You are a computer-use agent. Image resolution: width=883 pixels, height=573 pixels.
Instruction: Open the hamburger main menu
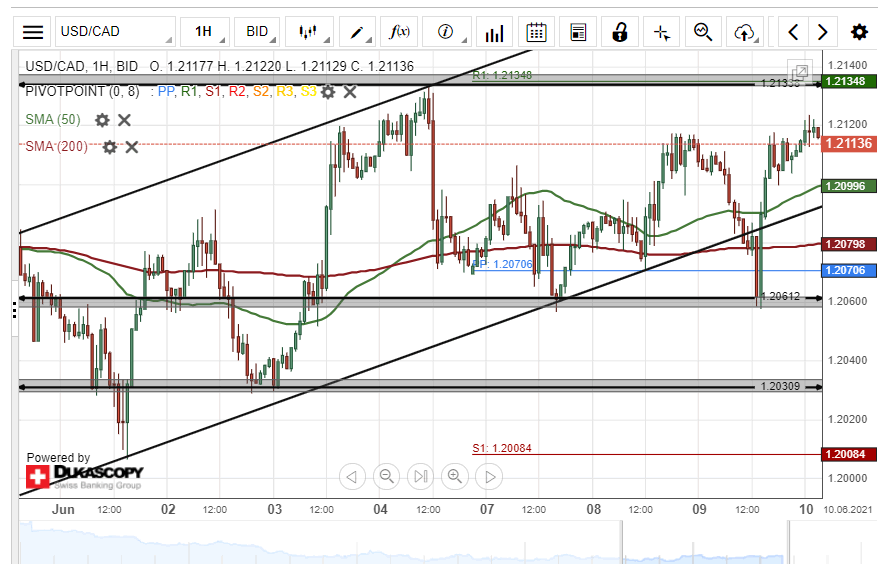click(x=33, y=32)
